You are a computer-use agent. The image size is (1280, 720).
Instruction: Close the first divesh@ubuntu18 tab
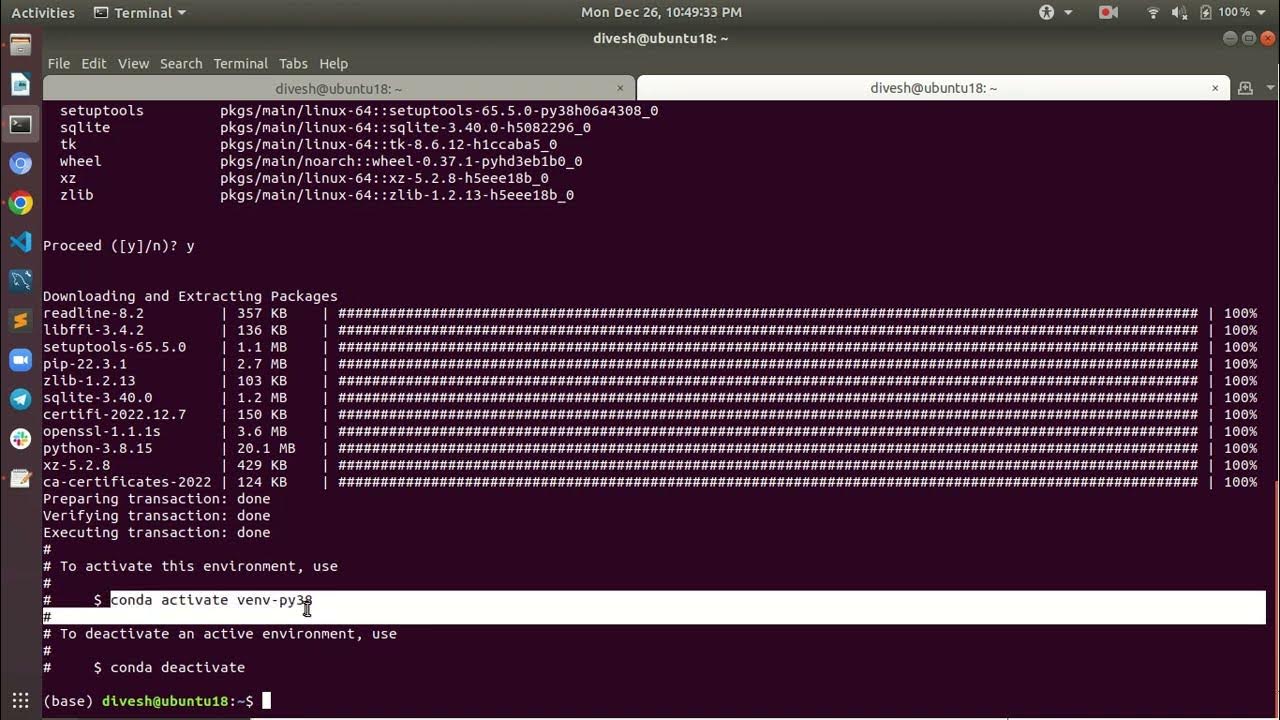620,88
